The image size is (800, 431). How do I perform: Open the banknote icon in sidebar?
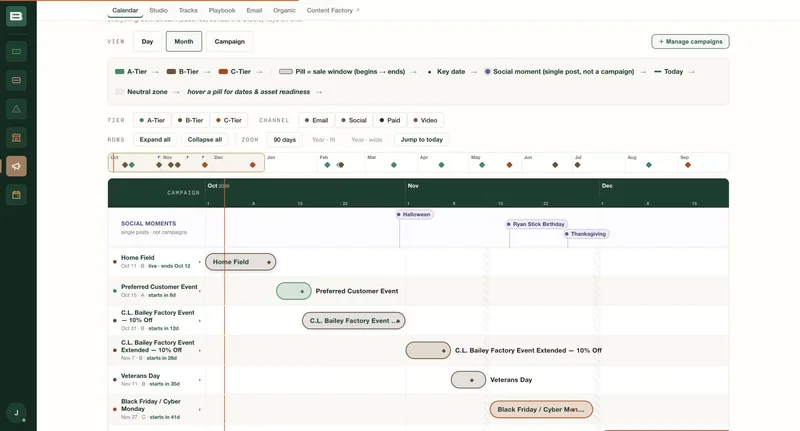(16, 52)
